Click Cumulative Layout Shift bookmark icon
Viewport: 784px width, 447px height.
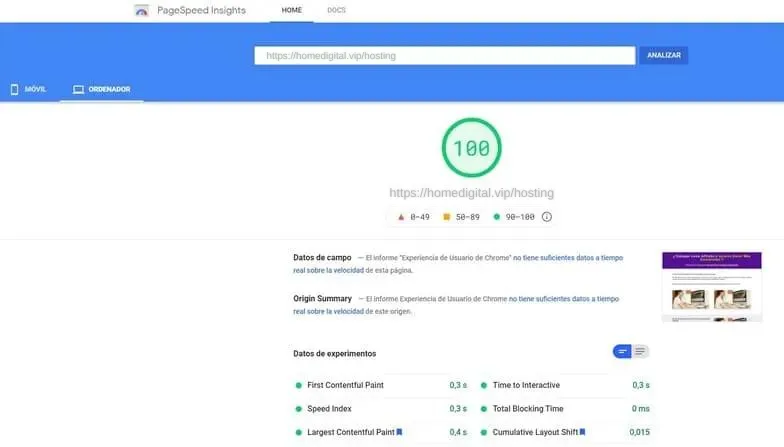click(x=582, y=432)
